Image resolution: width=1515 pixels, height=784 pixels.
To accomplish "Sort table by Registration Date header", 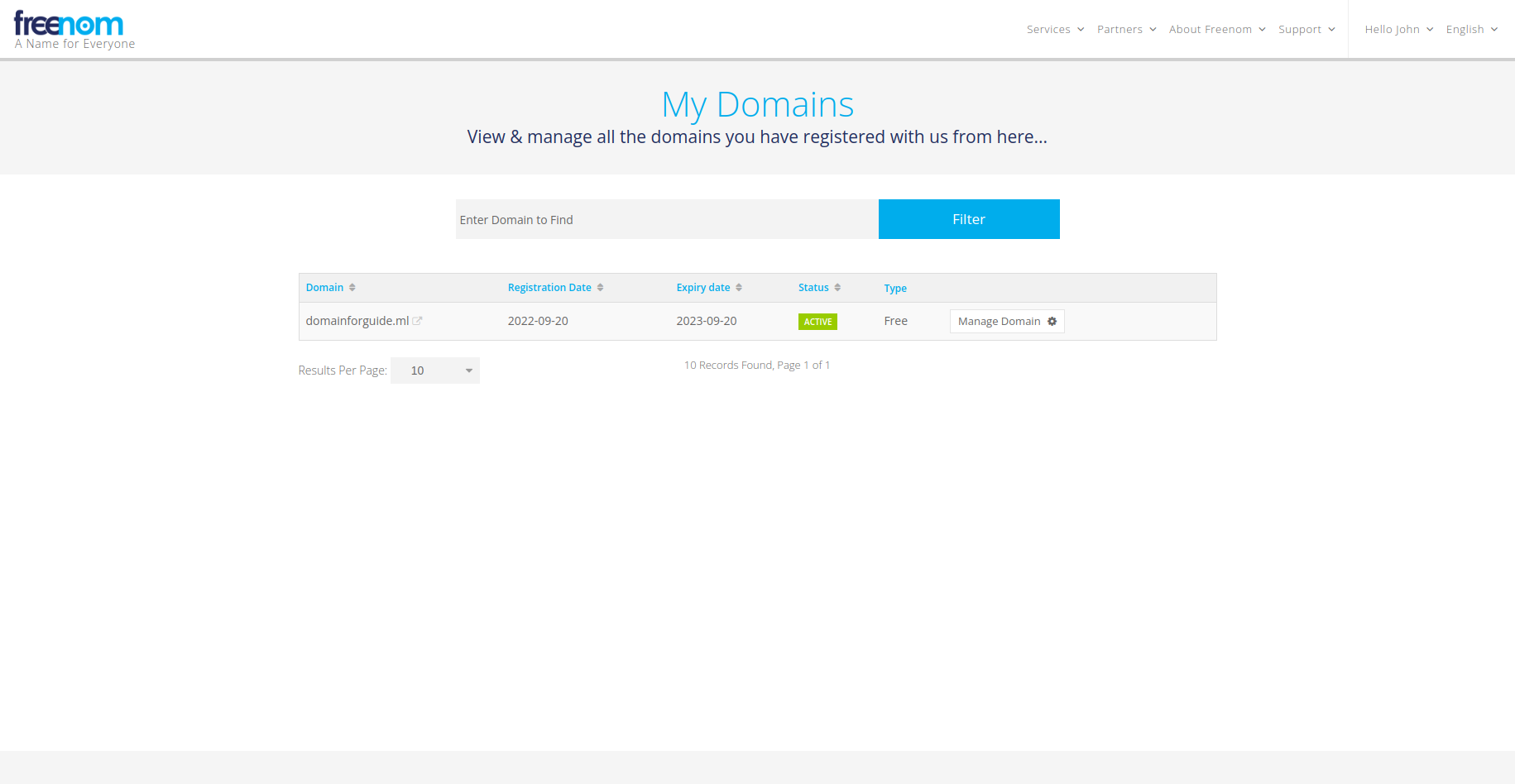I will point(549,288).
